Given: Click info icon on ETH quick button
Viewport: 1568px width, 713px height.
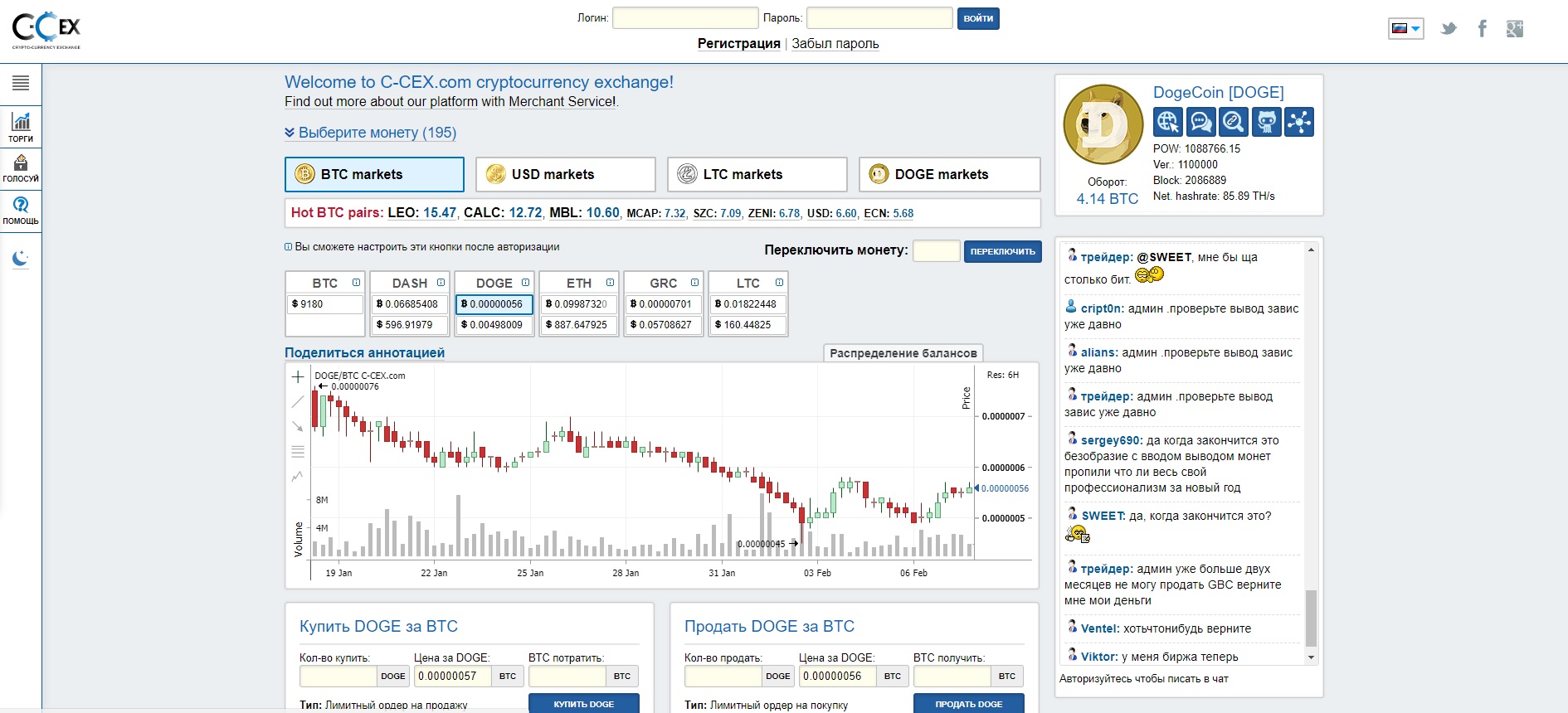Looking at the screenshot, I should point(610,283).
